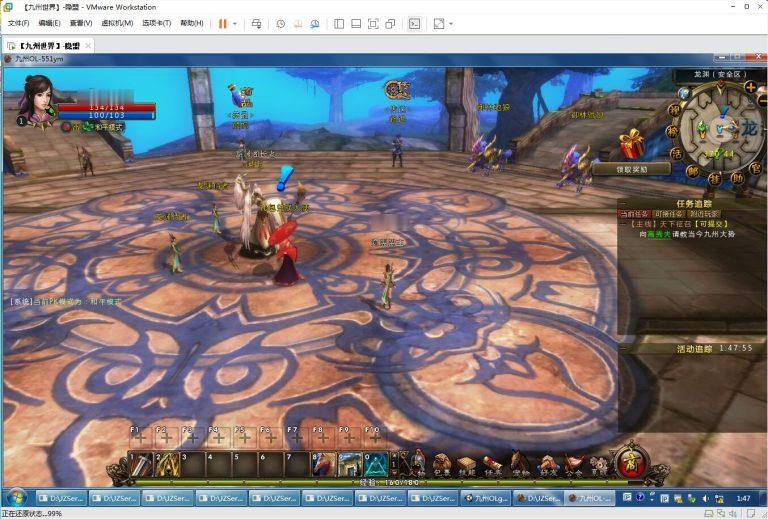Screen dimensions: 768x519
Task: Collapse the 活动追踪 activity tracker panel
Action: (624, 349)
